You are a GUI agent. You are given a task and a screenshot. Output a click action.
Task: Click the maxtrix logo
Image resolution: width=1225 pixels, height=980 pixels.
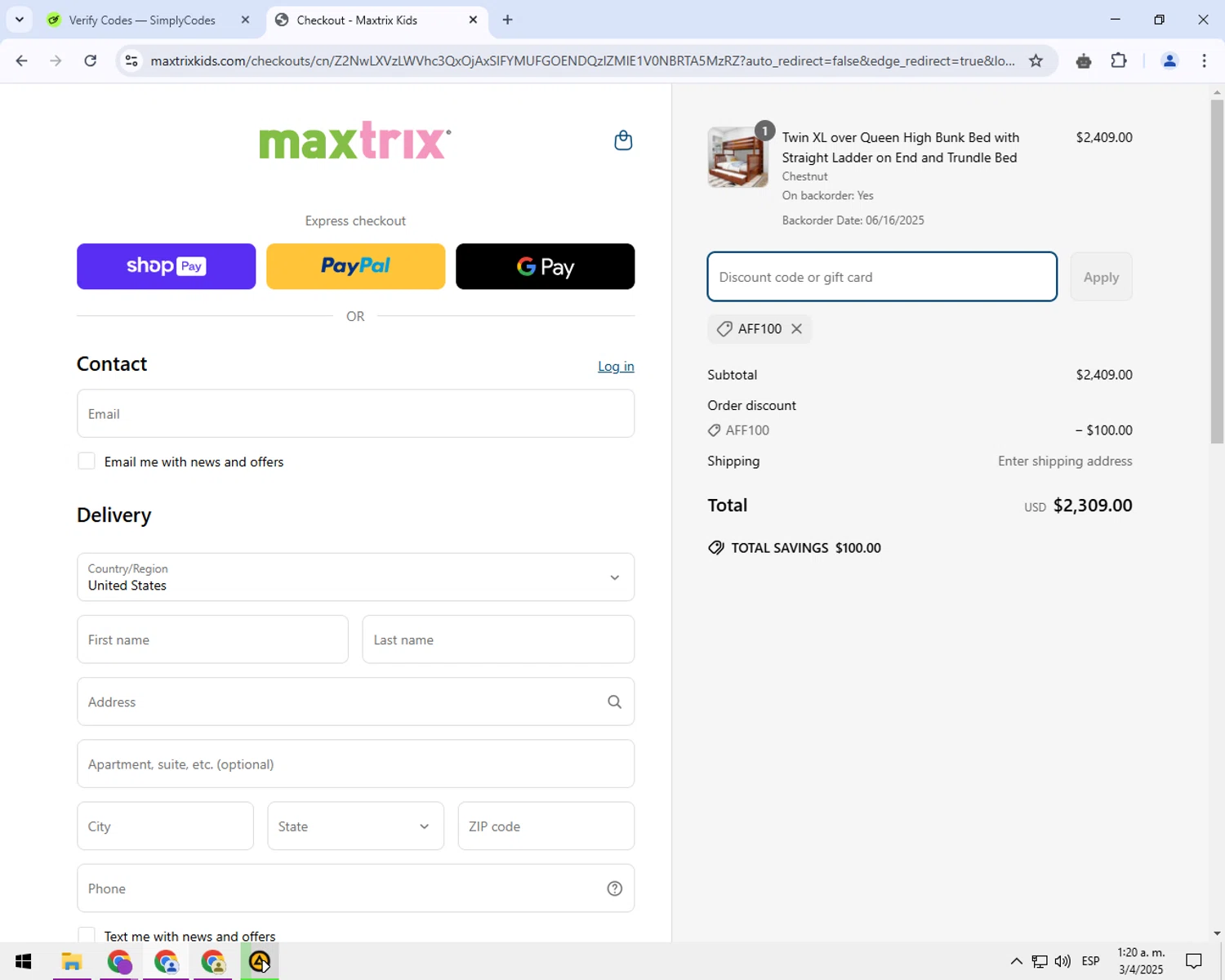pyautogui.click(x=355, y=140)
